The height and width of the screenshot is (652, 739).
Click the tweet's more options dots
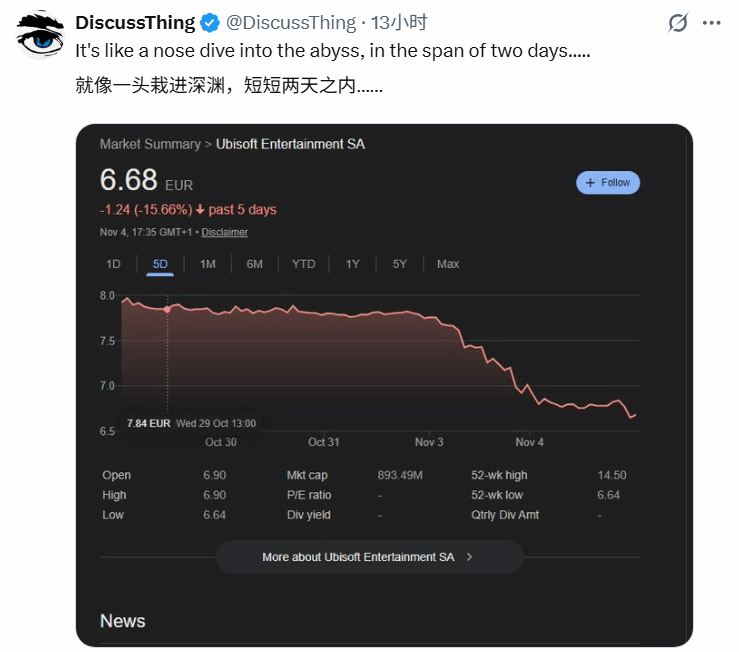pyautogui.click(x=713, y=23)
